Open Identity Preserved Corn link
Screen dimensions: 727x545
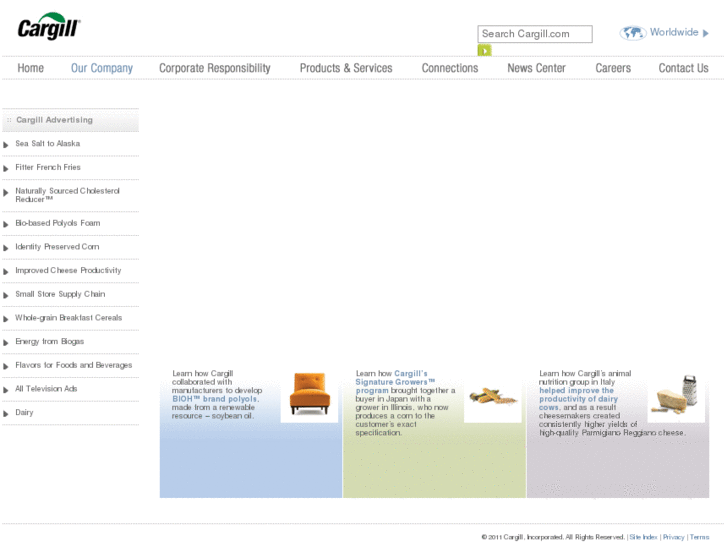[x=57, y=247]
